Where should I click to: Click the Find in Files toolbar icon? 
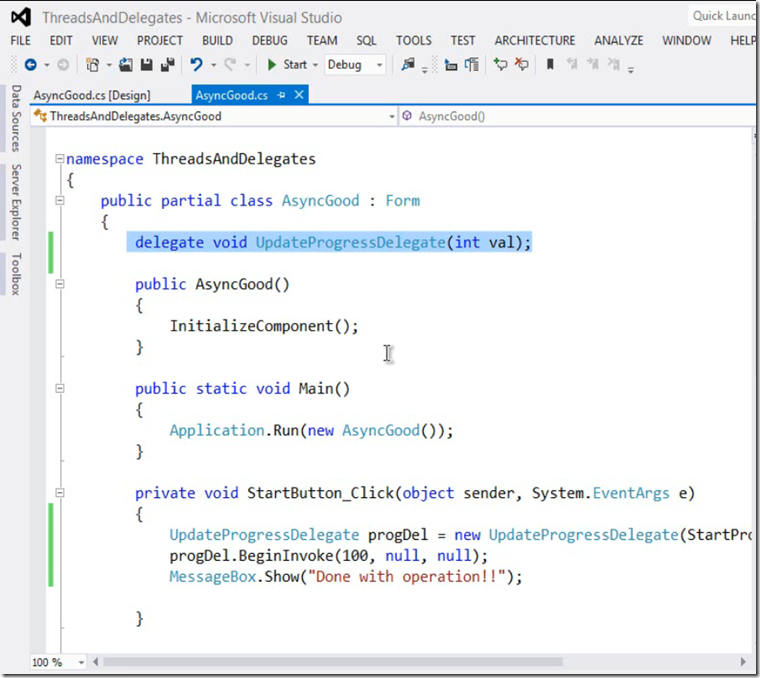pyautogui.click(x=408, y=64)
